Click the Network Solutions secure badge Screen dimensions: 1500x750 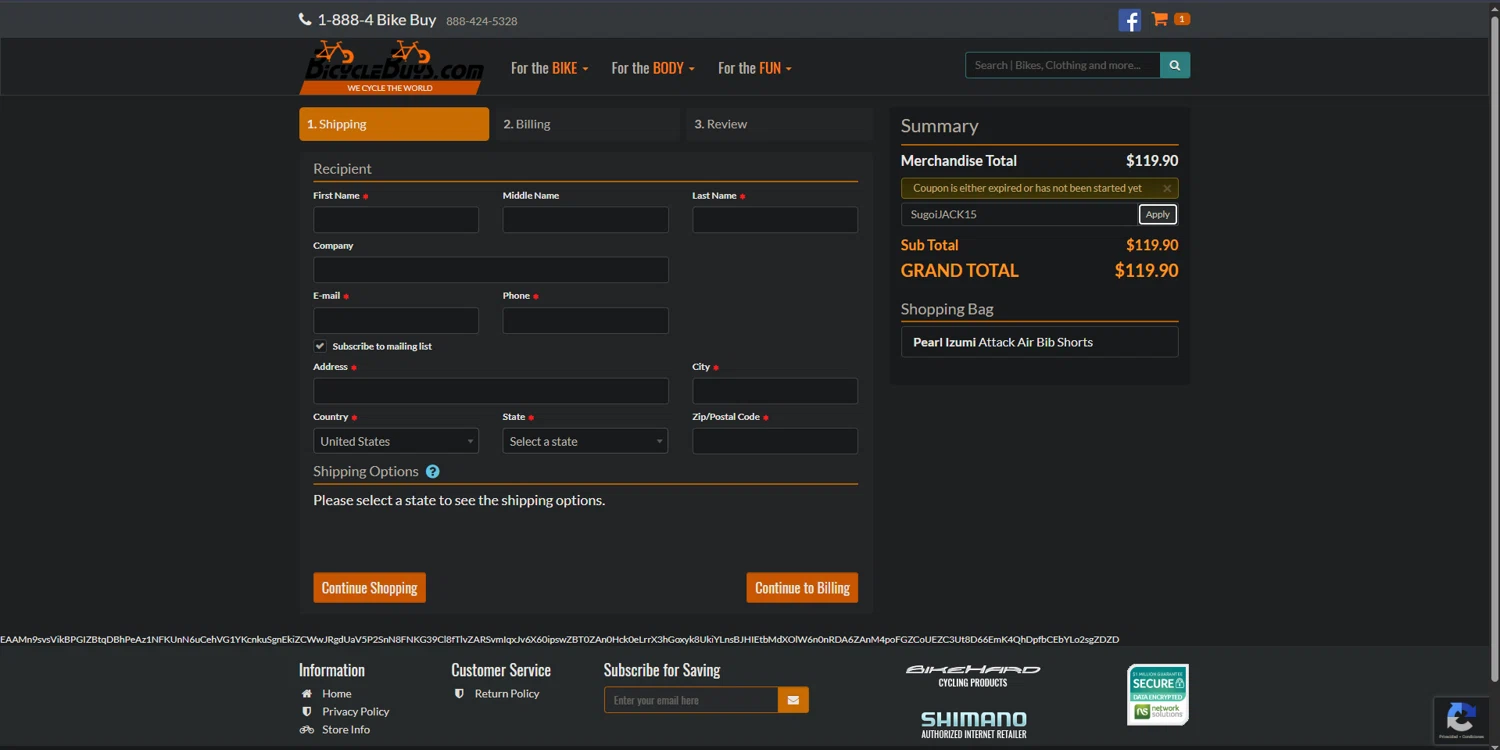coord(1158,694)
